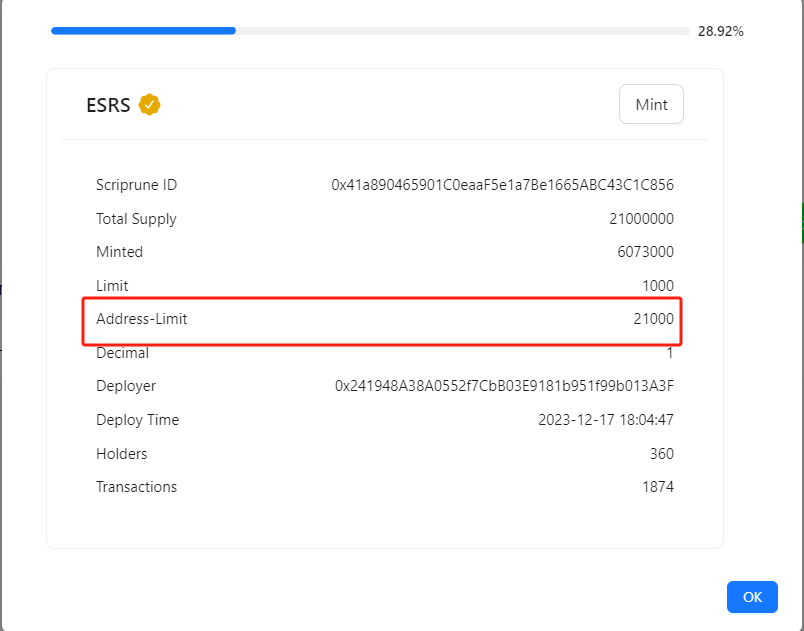Click the Holders label
804x631 pixels.
coord(122,454)
